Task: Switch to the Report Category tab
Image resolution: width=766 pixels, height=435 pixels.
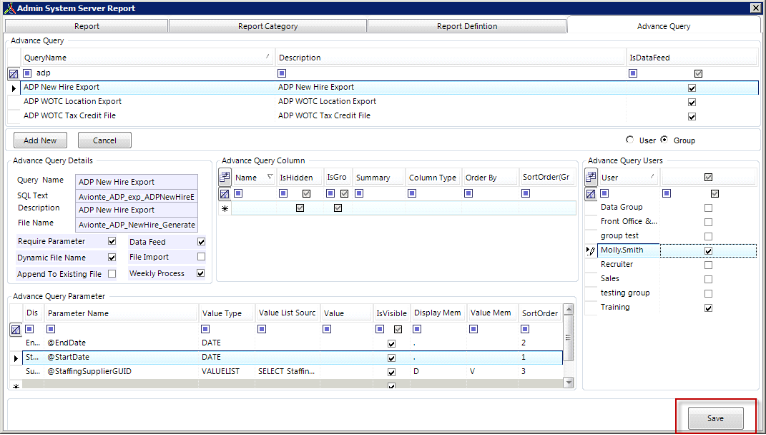Action: (x=268, y=26)
